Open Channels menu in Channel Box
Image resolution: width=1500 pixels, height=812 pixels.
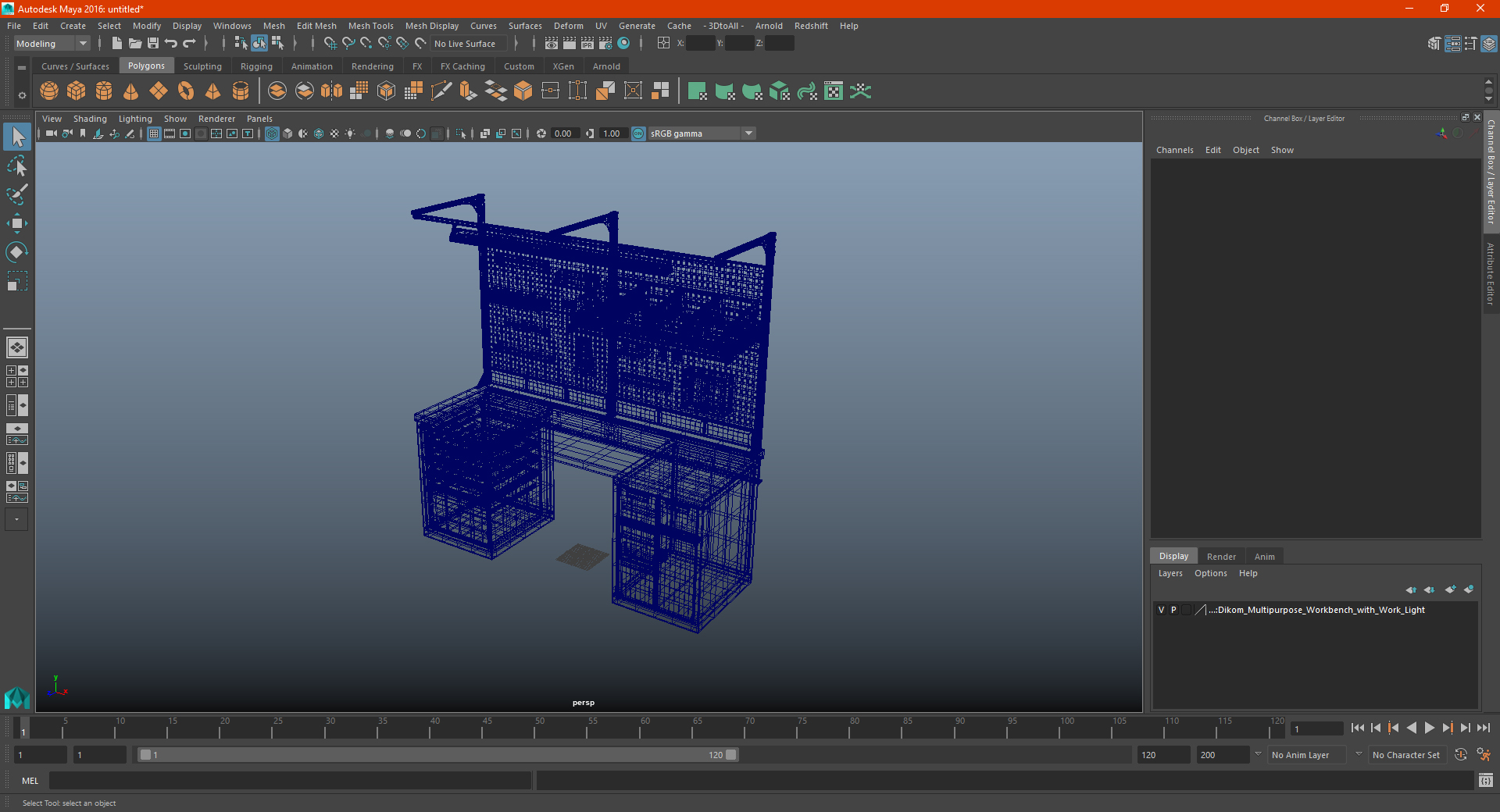1174,150
